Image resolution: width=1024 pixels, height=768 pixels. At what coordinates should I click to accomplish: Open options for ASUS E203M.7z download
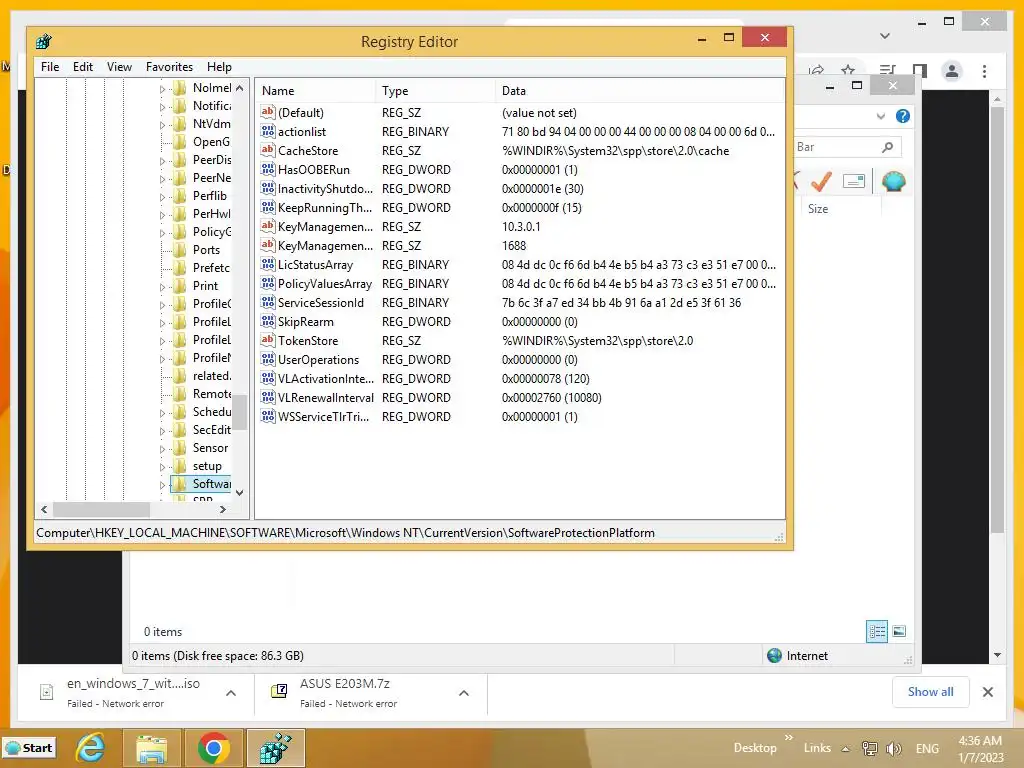click(x=464, y=693)
